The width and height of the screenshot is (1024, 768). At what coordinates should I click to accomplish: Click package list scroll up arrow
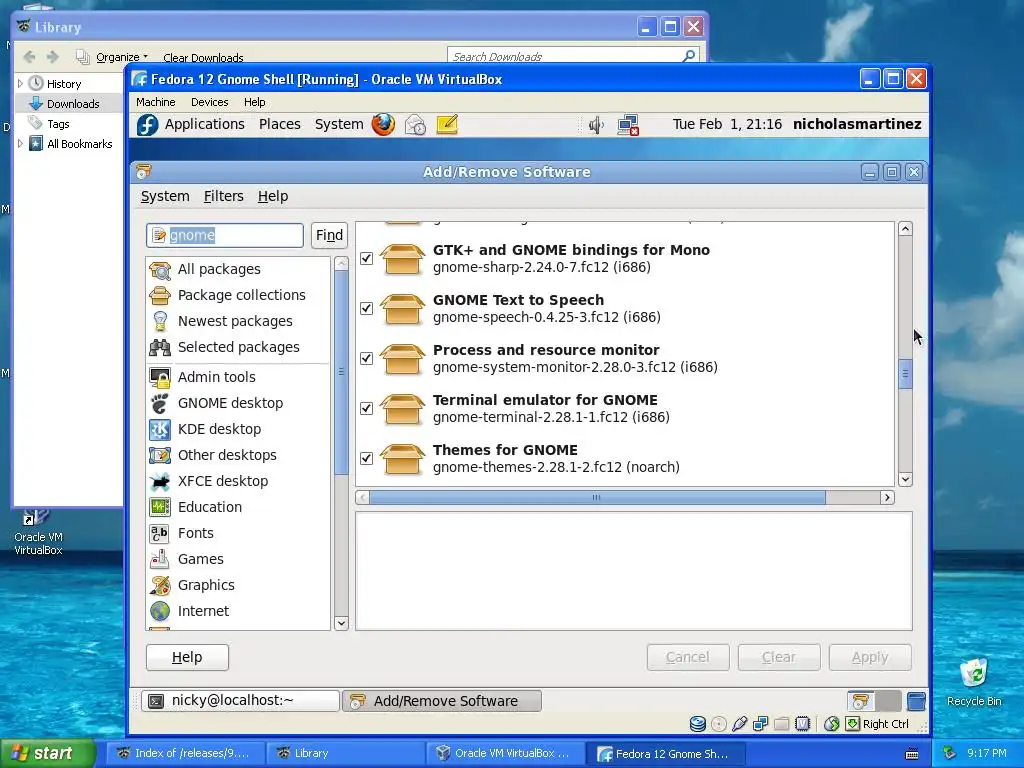tap(905, 229)
